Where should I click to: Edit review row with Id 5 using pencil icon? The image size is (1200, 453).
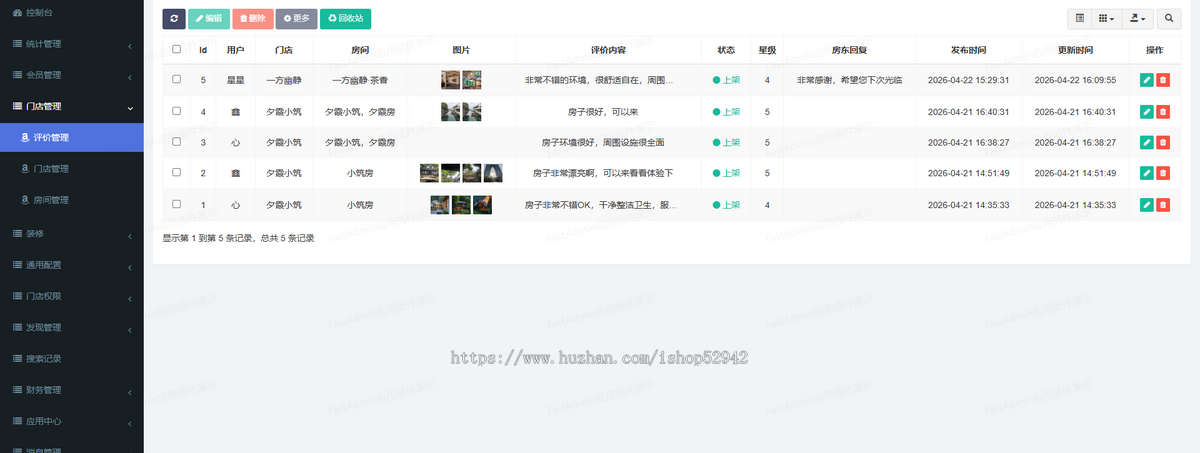click(x=1146, y=80)
